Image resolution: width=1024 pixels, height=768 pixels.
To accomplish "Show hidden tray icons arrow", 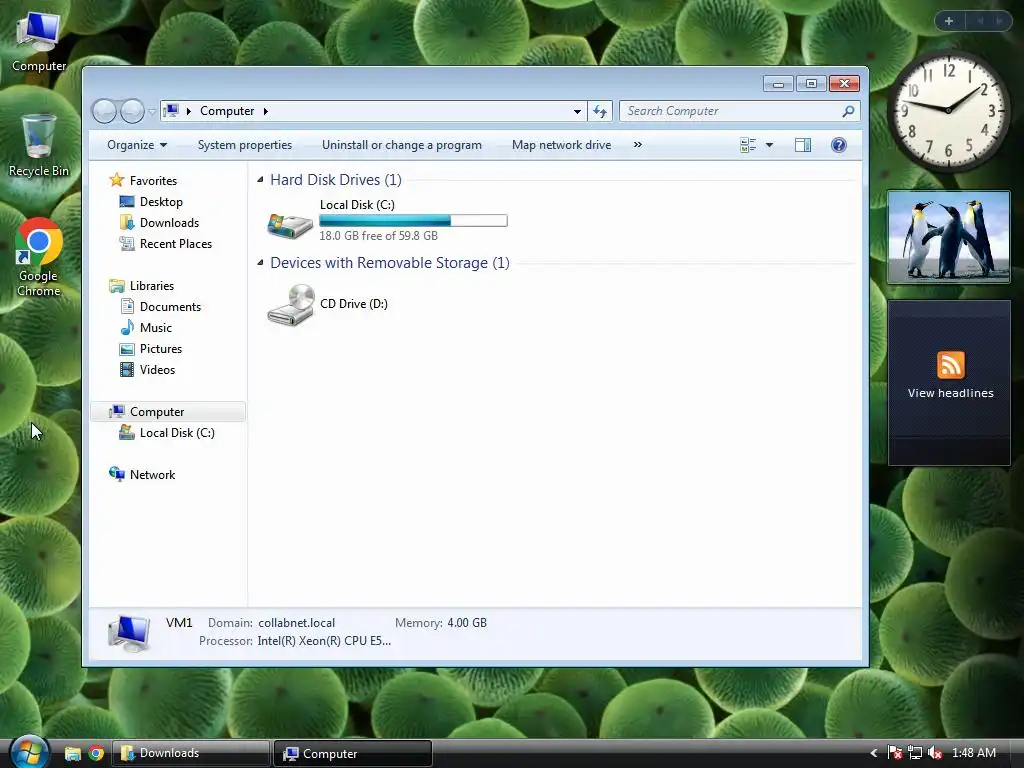I will click(874, 754).
